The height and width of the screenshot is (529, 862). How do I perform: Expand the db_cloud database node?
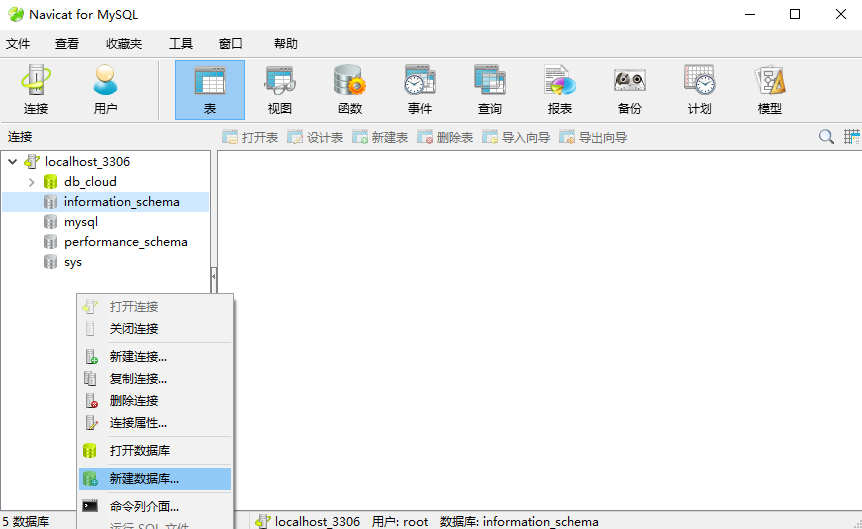pos(31,181)
